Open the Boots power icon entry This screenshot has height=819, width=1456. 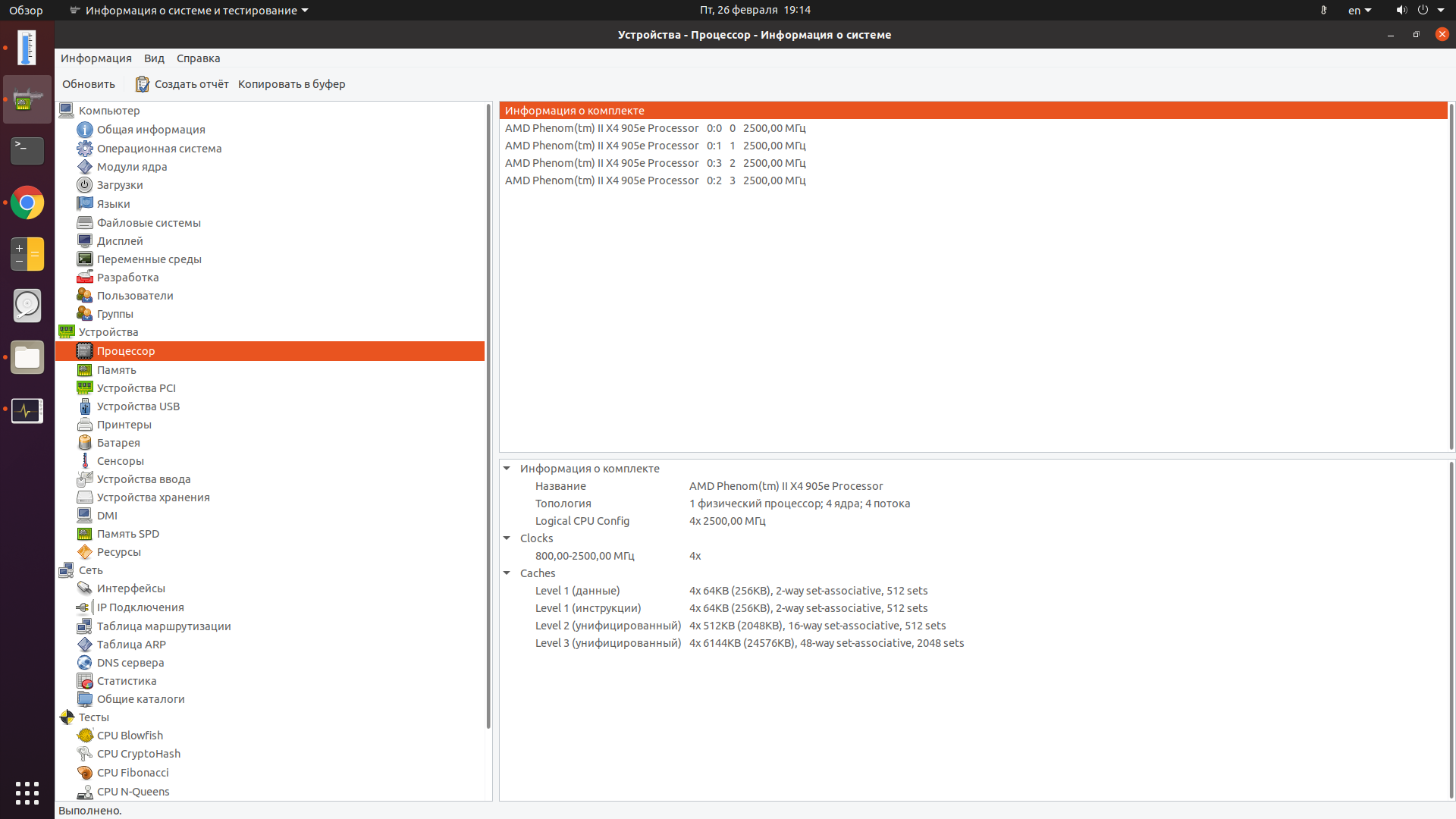tap(85, 185)
